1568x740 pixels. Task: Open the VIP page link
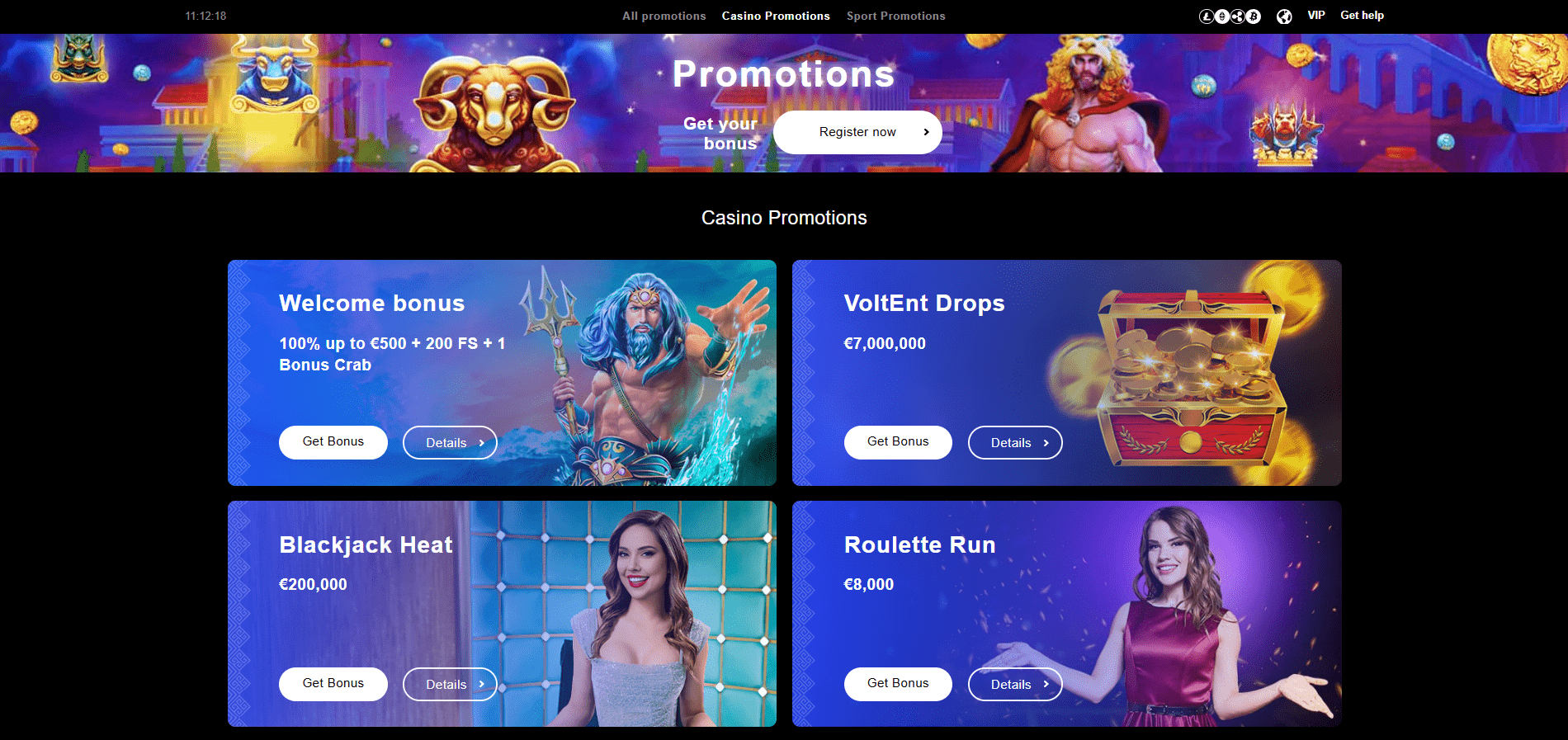(1316, 16)
